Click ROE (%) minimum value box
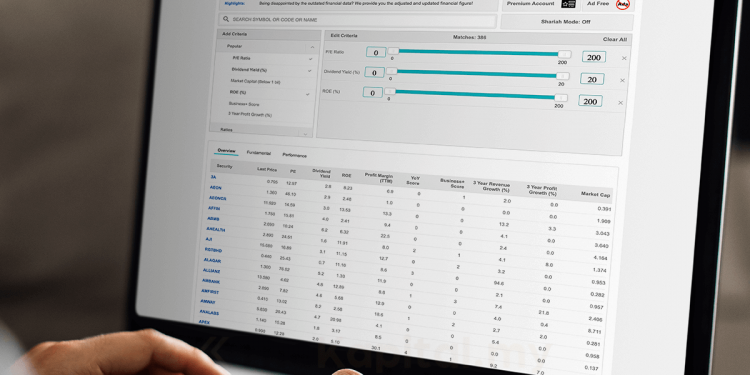The height and width of the screenshot is (375, 750). click(x=373, y=92)
